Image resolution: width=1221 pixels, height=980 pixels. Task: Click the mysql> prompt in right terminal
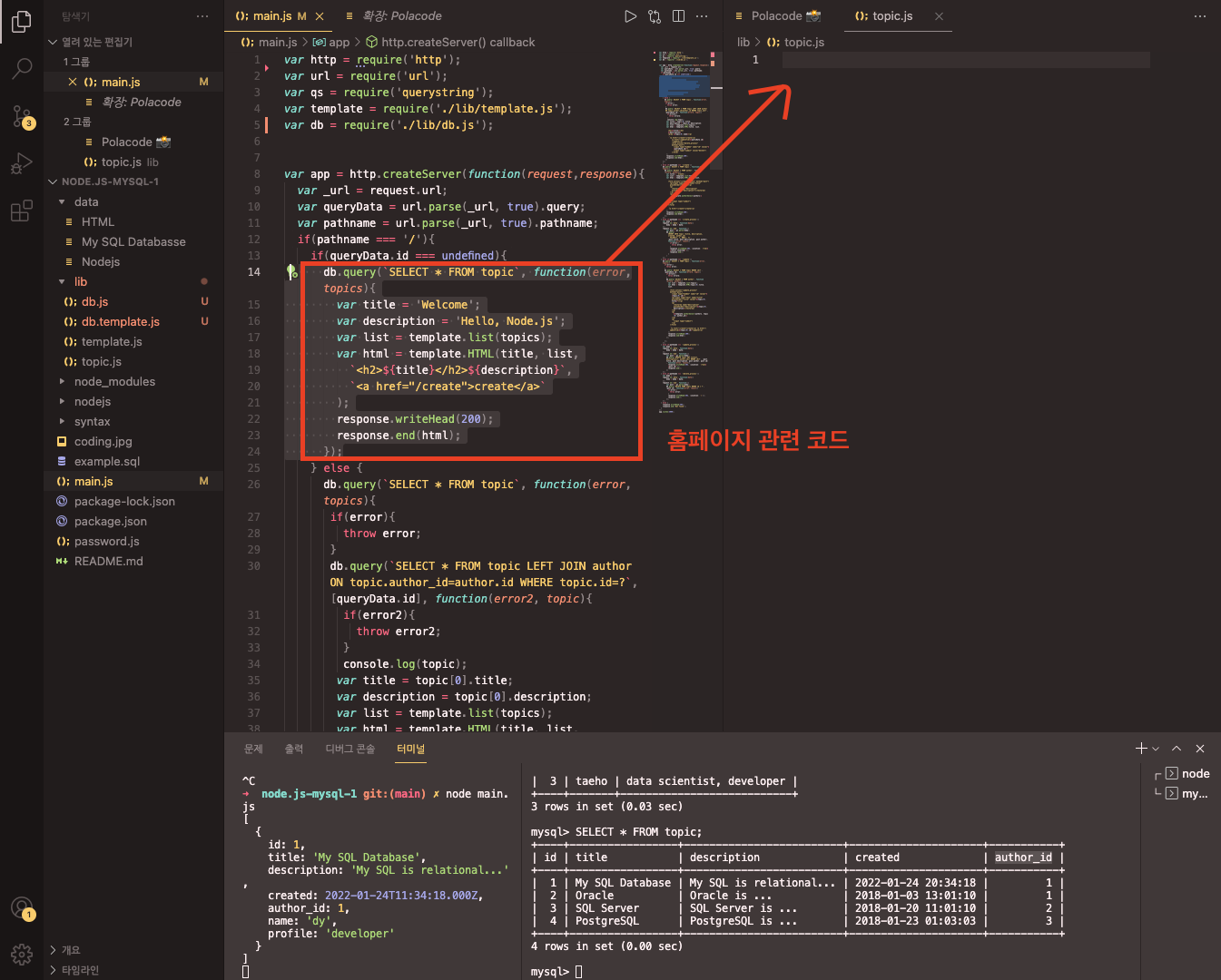click(549, 972)
